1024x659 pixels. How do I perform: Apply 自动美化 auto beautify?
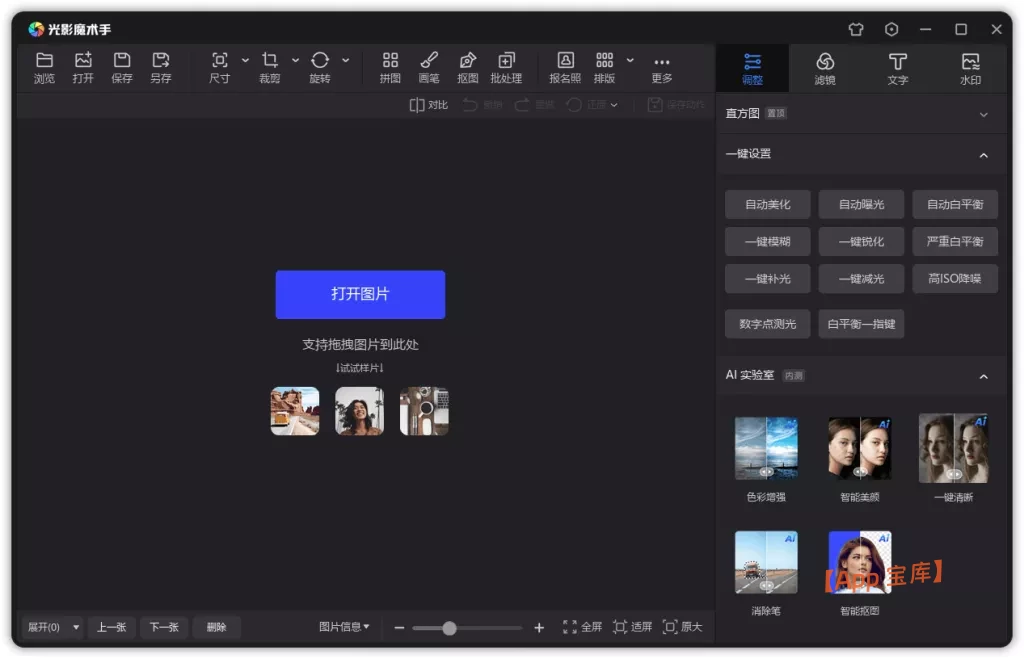pos(767,204)
